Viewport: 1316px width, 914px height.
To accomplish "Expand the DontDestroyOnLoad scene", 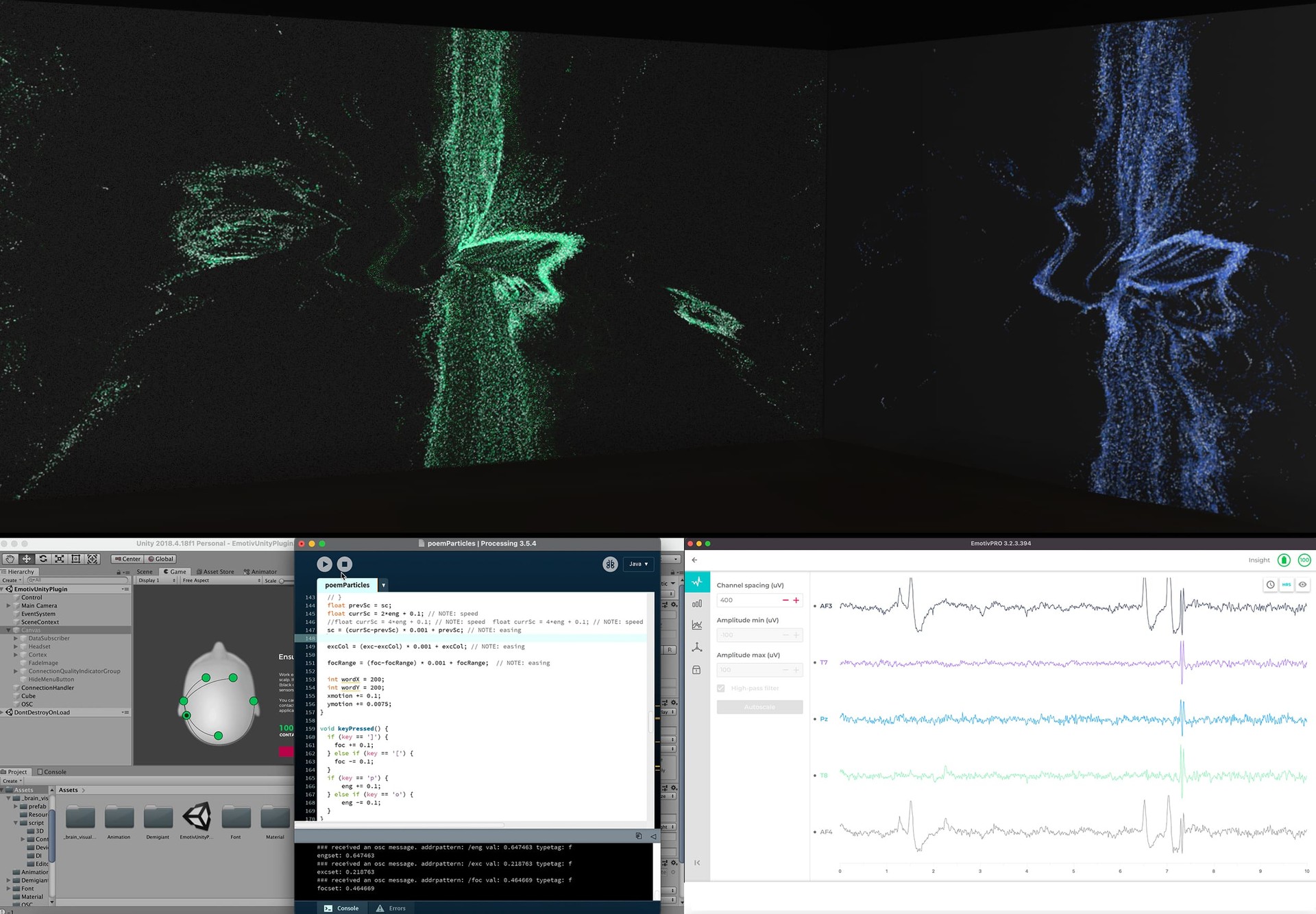I will click(3, 712).
